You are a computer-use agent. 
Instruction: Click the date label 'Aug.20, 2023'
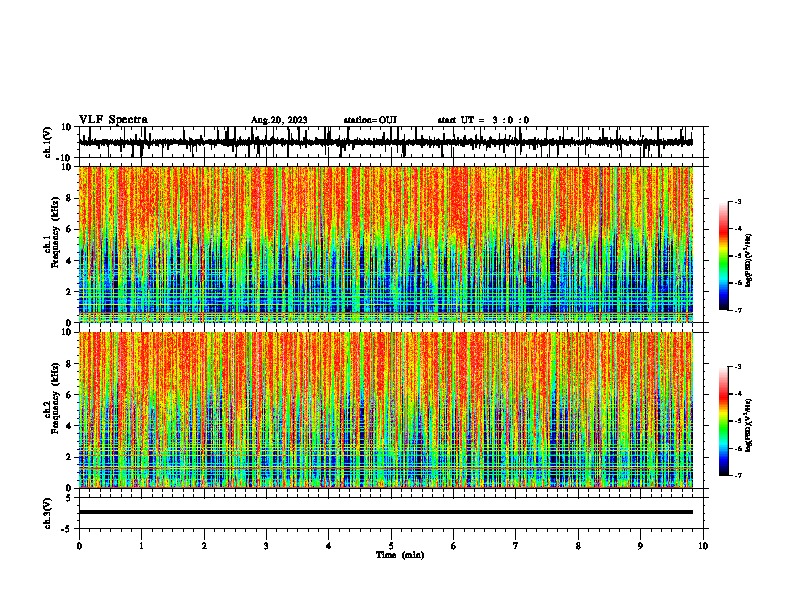(279, 120)
